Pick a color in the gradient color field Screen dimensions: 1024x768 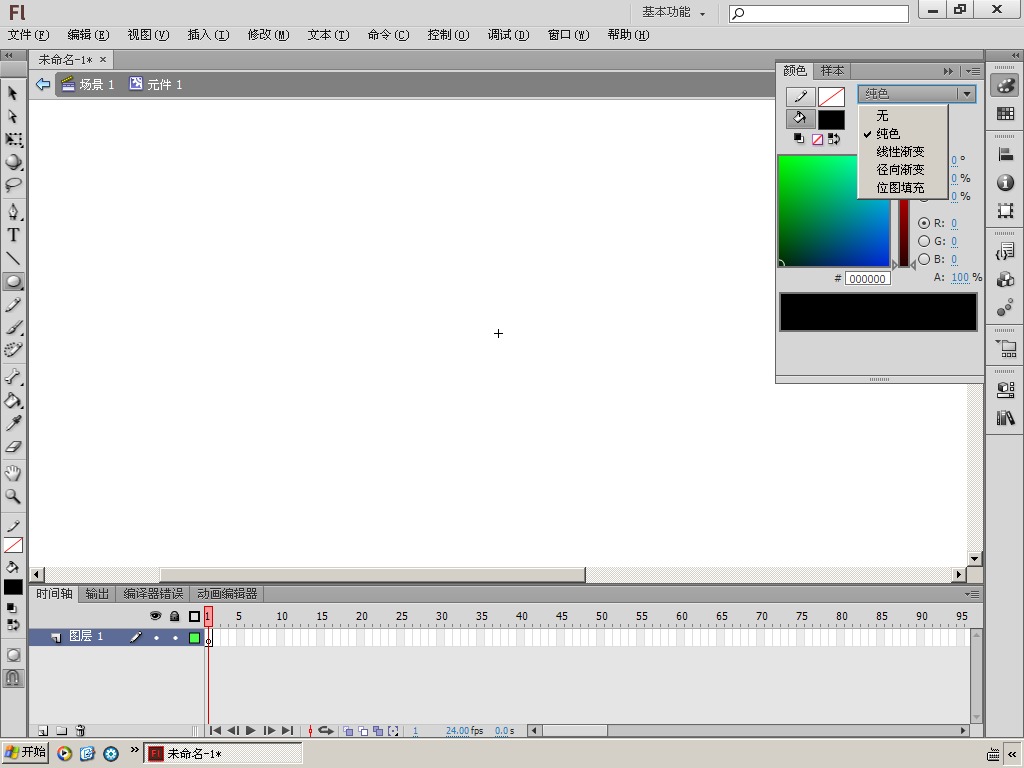(x=833, y=211)
